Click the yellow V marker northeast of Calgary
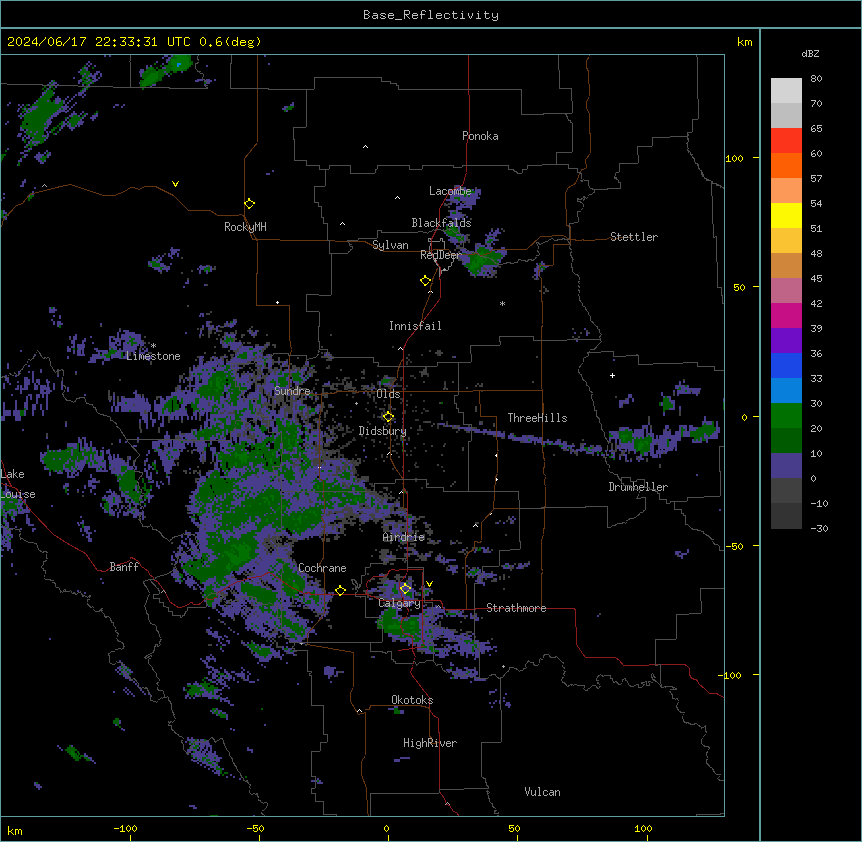 [429, 584]
